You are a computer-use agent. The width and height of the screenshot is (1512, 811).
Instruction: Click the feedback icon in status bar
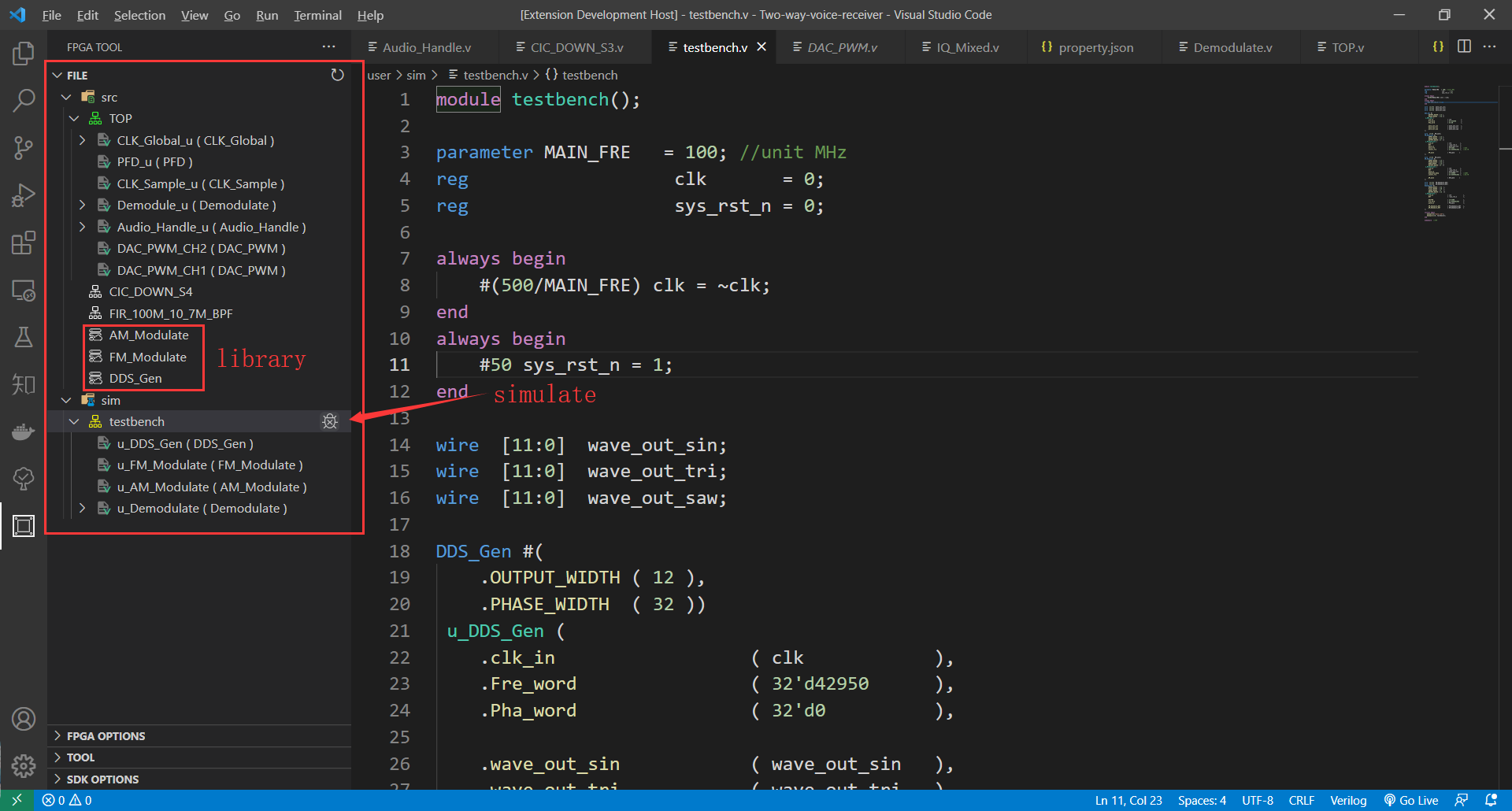click(x=1461, y=800)
